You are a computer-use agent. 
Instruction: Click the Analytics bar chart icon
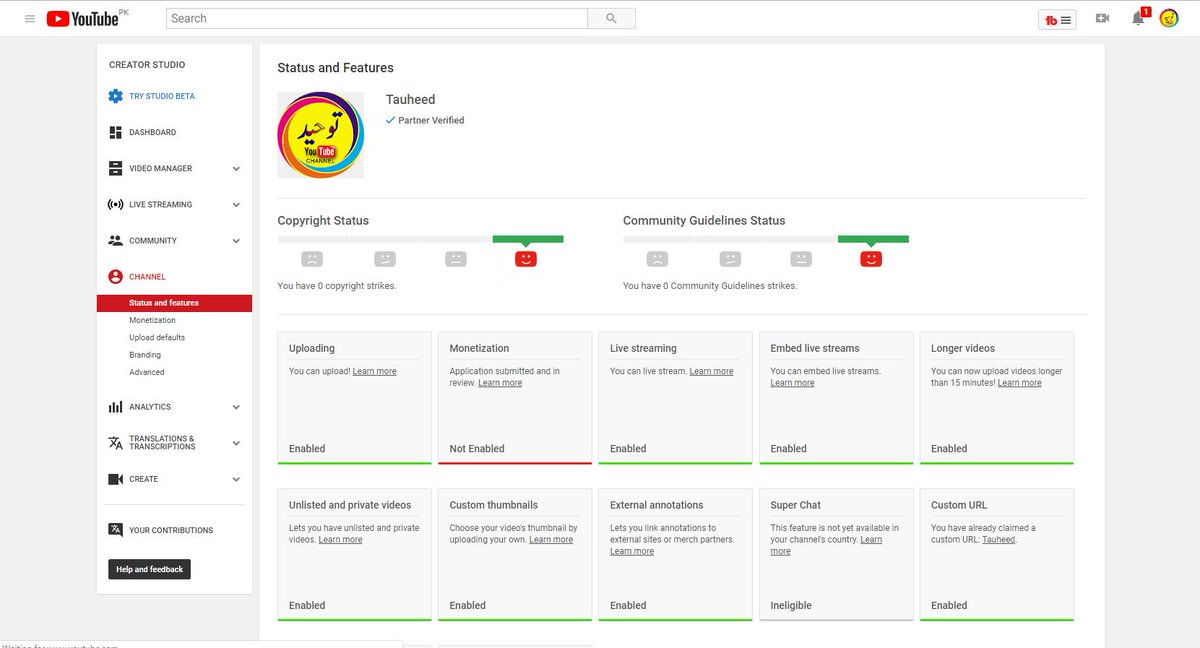pyautogui.click(x=116, y=407)
